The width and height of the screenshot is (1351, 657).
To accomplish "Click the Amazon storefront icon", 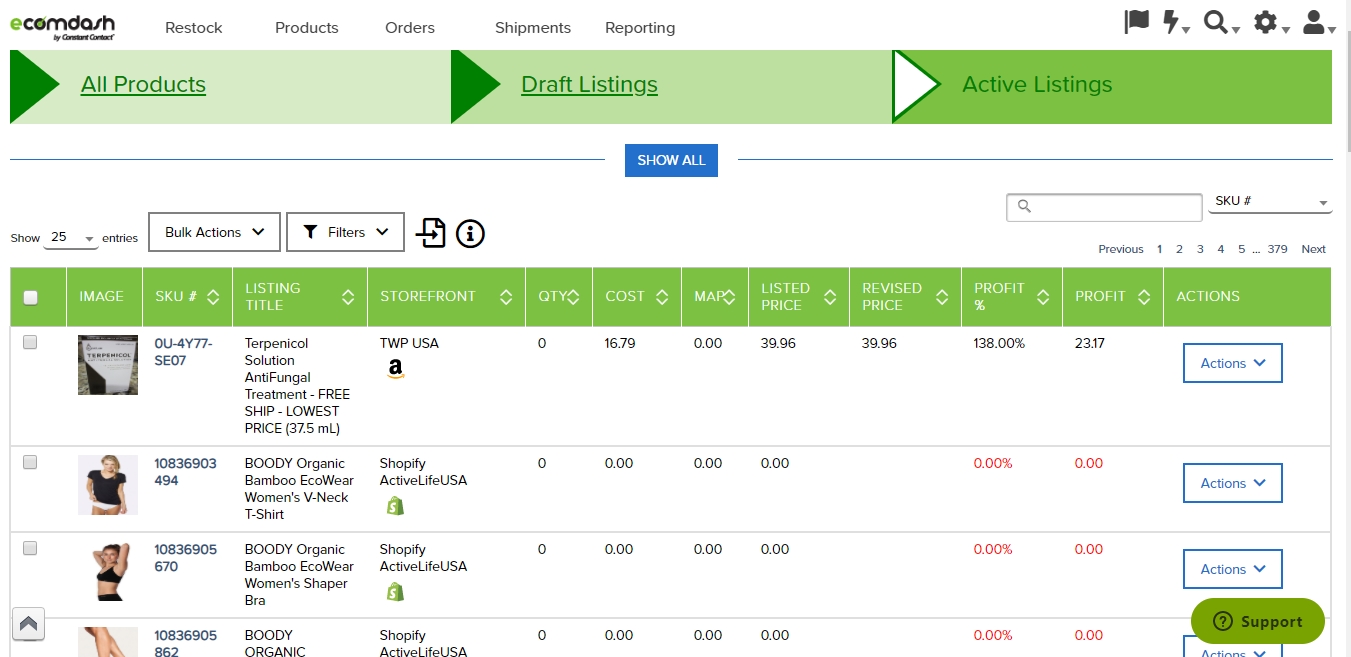I will [396, 370].
